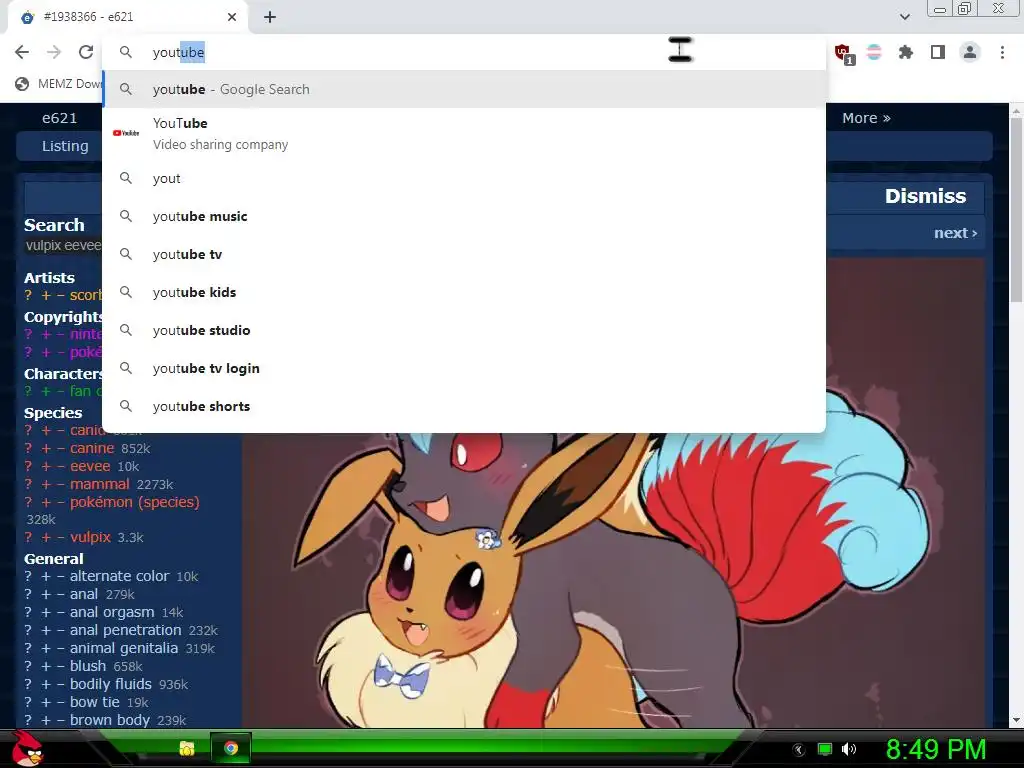Screen dimensions: 1024x768
Task: Open the Extensions puzzle-piece menu
Action: (906, 52)
